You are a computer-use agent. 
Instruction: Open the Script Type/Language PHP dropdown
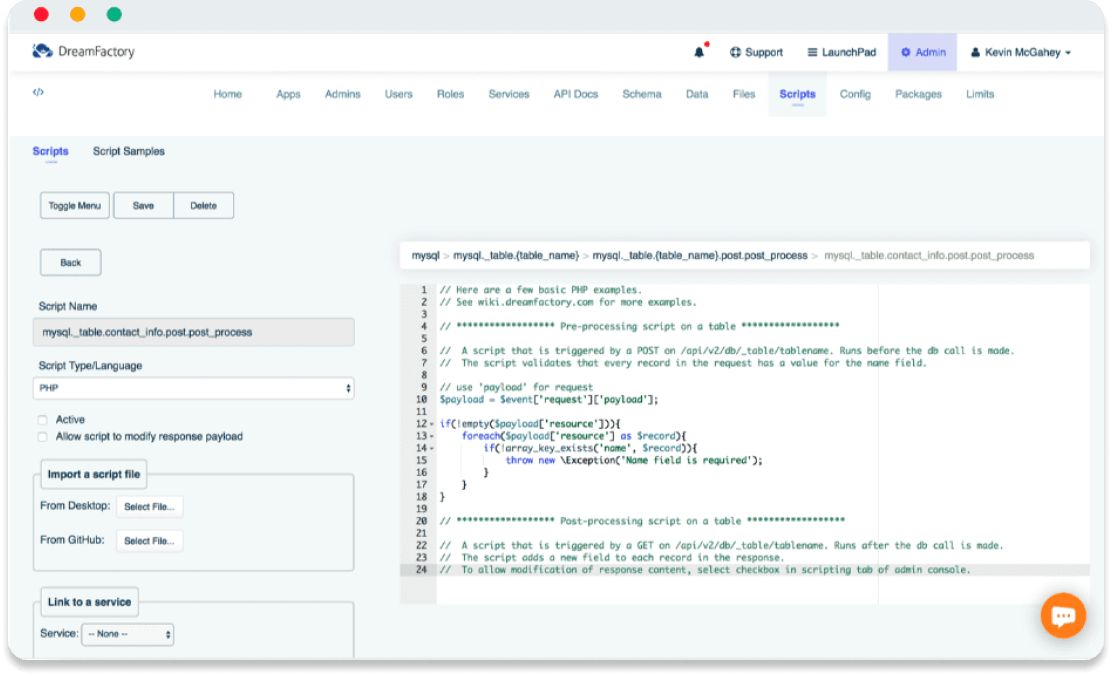click(x=196, y=387)
